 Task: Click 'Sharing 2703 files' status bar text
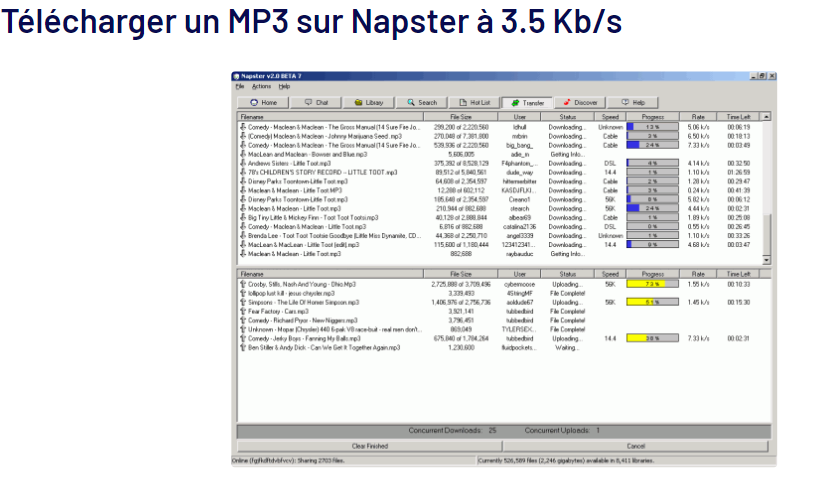pyautogui.click(x=321, y=461)
